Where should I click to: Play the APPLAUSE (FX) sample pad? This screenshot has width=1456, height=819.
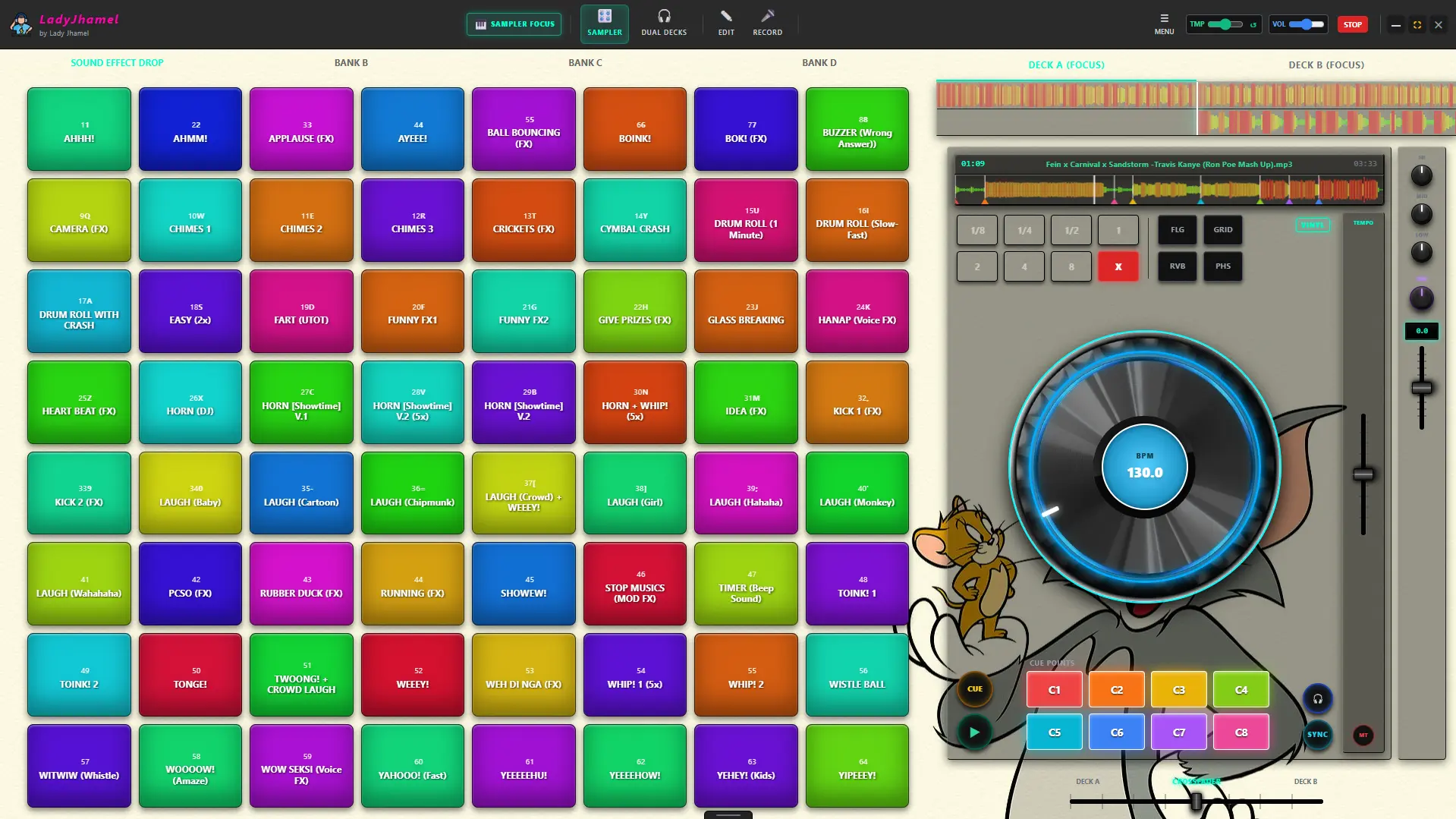(301, 129)
